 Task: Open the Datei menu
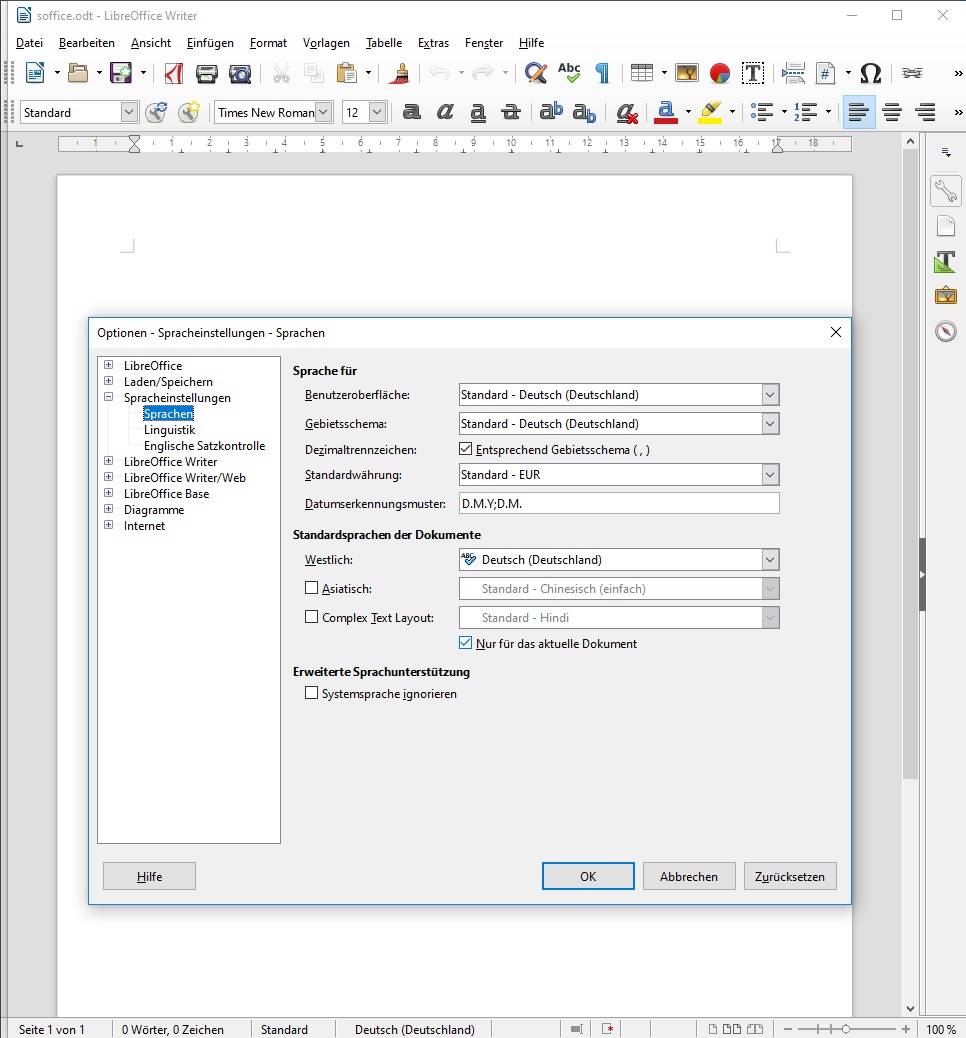29,43
